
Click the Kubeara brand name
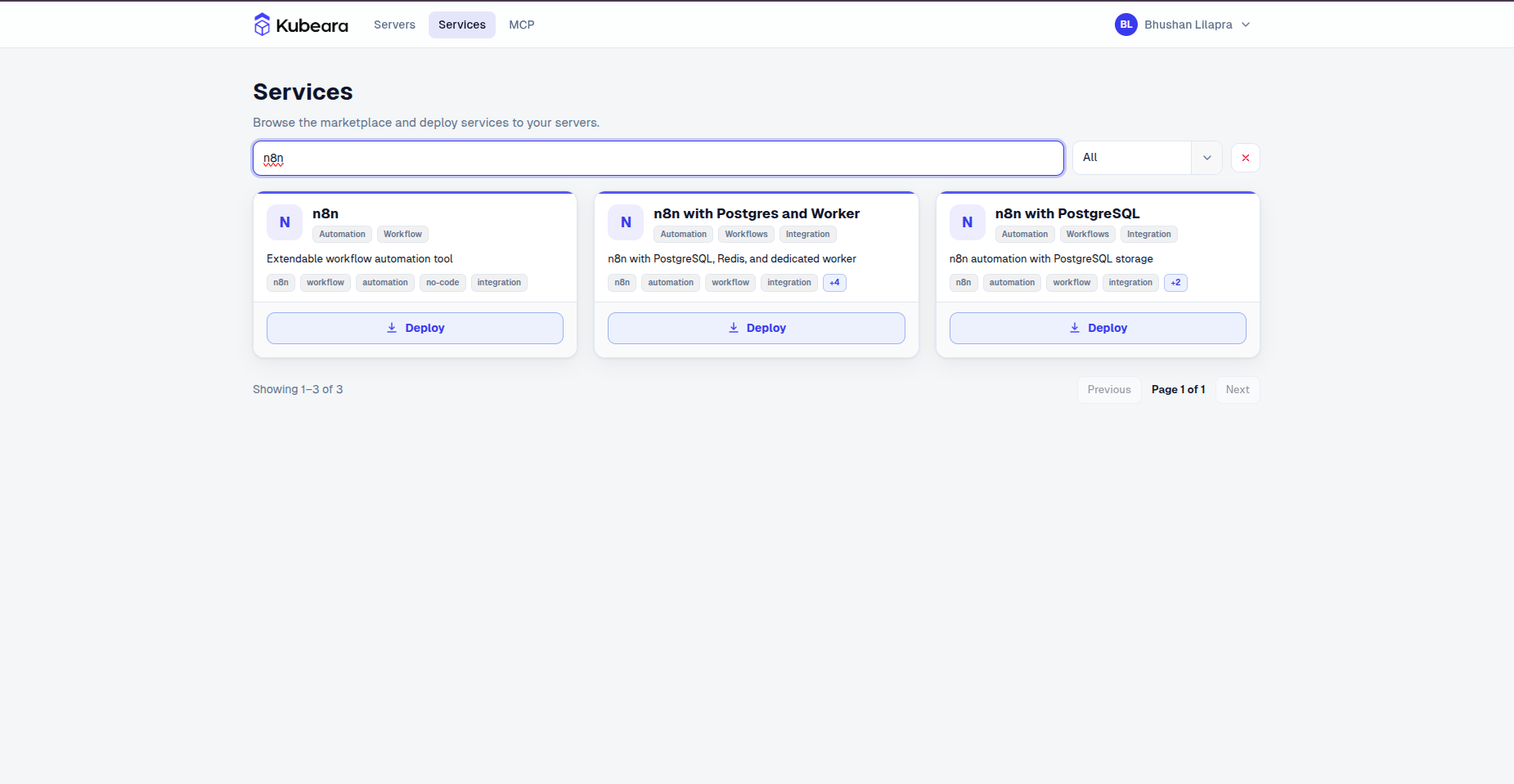tap(312, 25)
